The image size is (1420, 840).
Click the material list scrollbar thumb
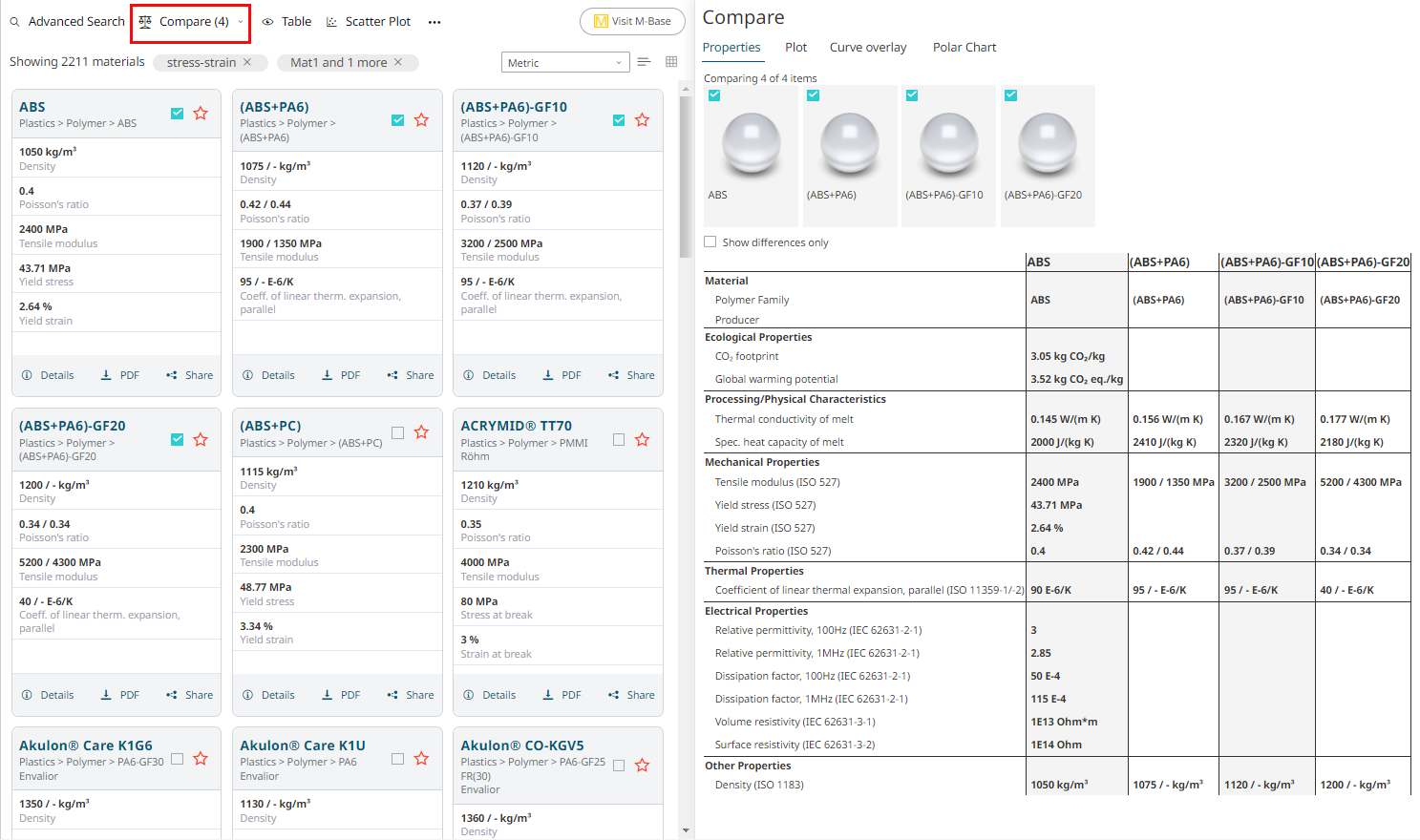[686, 177]
